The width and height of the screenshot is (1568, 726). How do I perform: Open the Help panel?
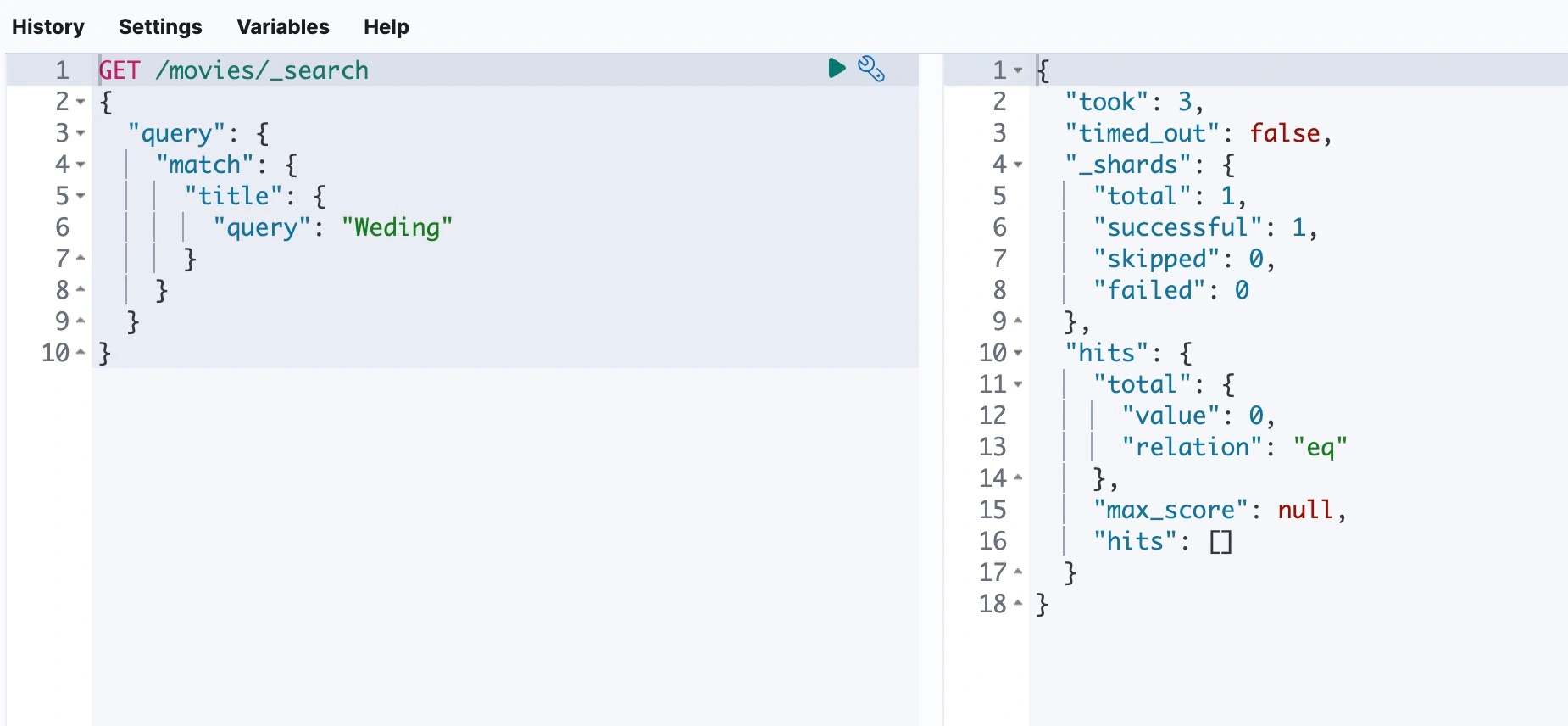(386, 27)
